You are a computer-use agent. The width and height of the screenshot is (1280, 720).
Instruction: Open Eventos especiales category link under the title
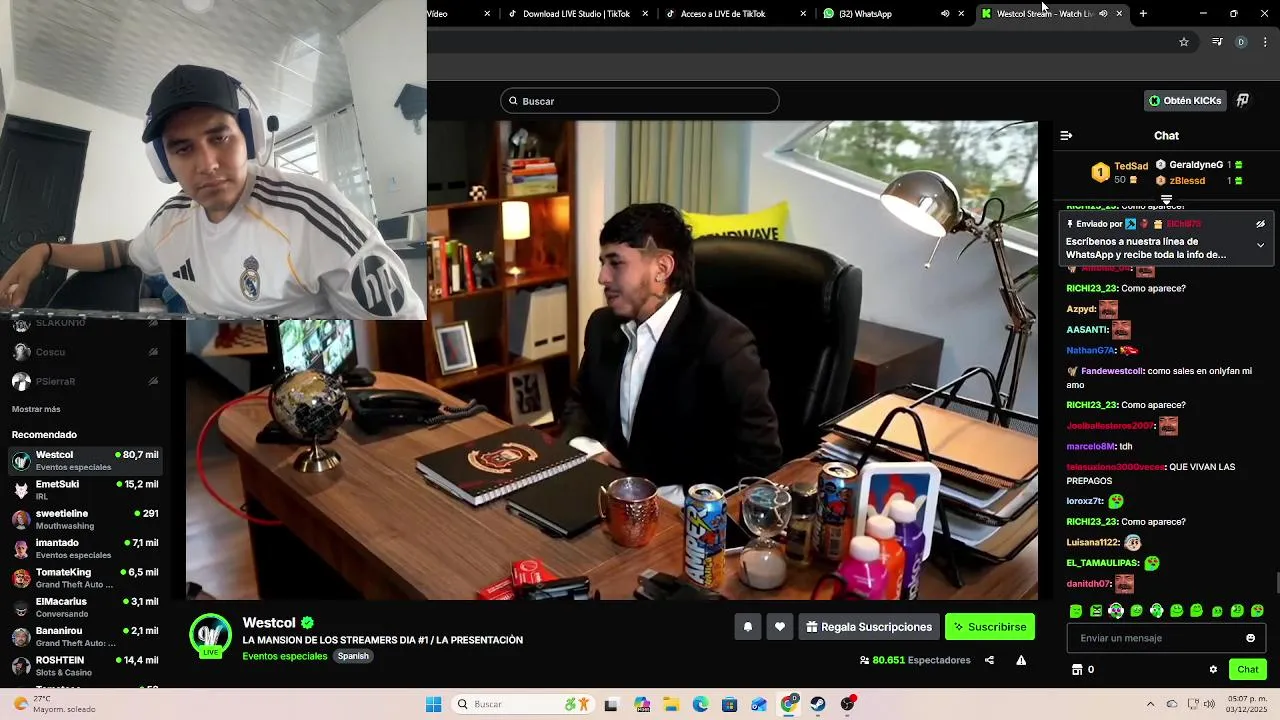tap(285, 656)
